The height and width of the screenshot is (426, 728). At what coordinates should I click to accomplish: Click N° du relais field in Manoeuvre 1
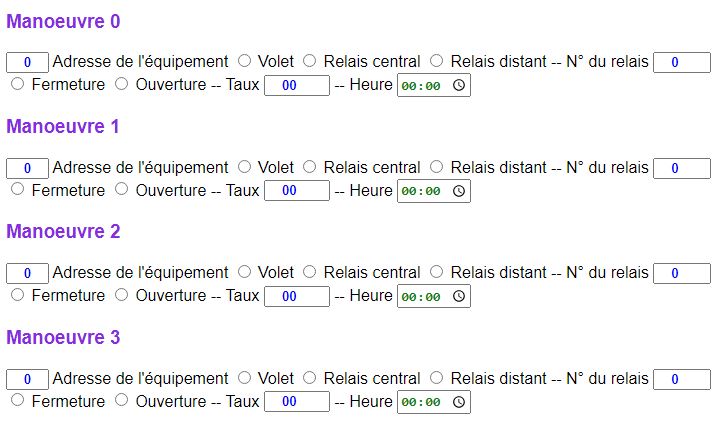(682, 168)
